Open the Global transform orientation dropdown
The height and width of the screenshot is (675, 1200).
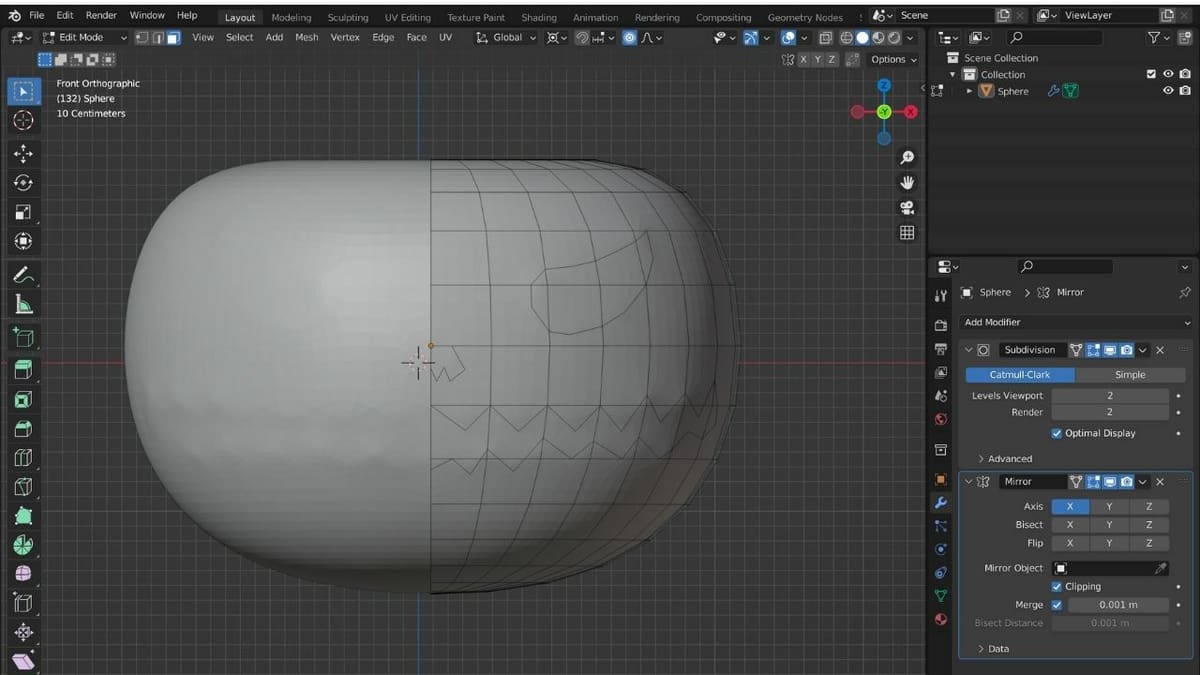click(x=506, y=37)
